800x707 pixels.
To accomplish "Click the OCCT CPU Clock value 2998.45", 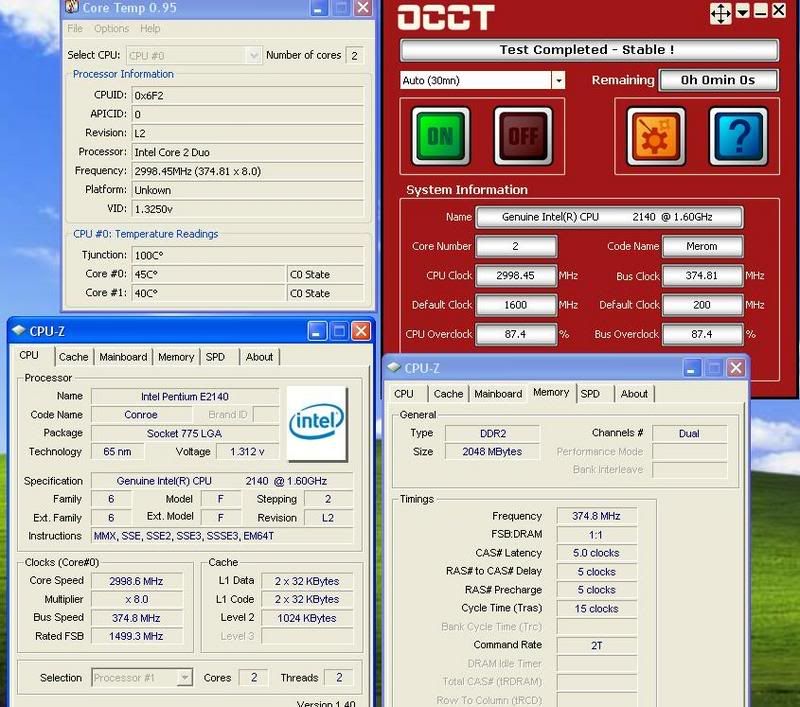I will pos(515,275).
